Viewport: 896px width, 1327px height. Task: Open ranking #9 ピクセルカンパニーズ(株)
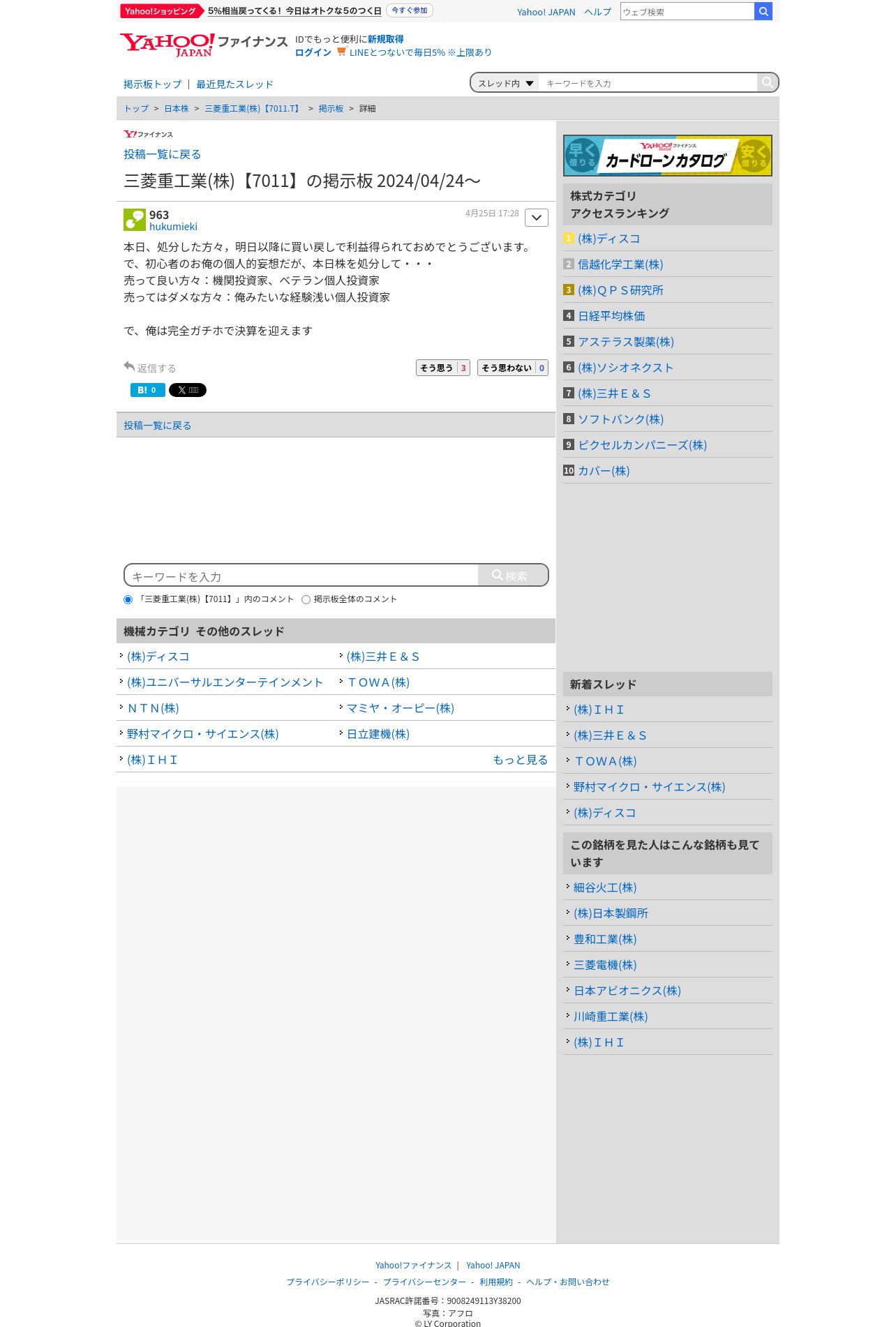point(642,445)
